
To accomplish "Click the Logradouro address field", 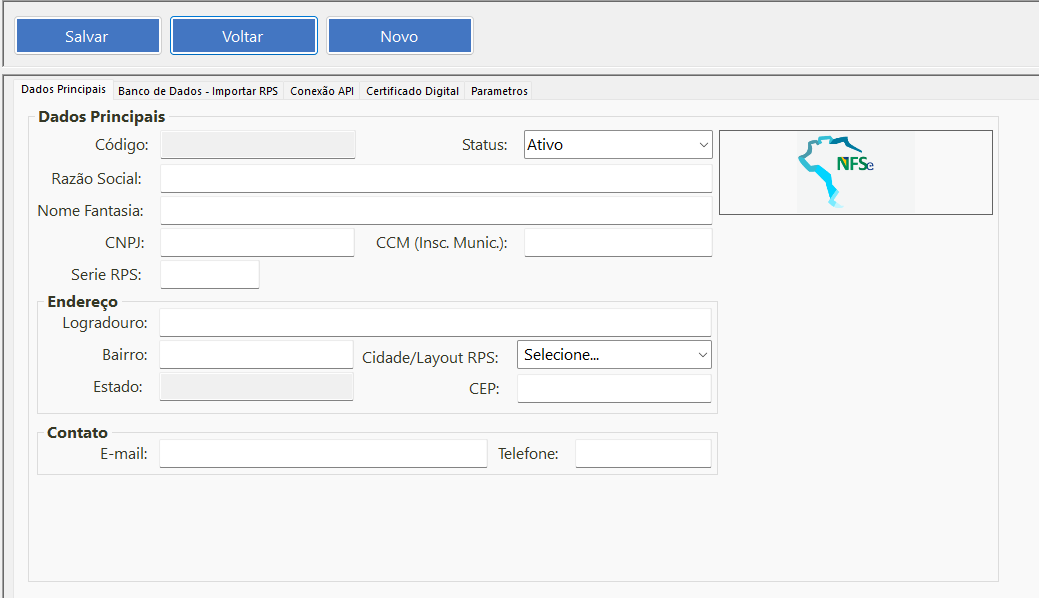I will point(435,323).
